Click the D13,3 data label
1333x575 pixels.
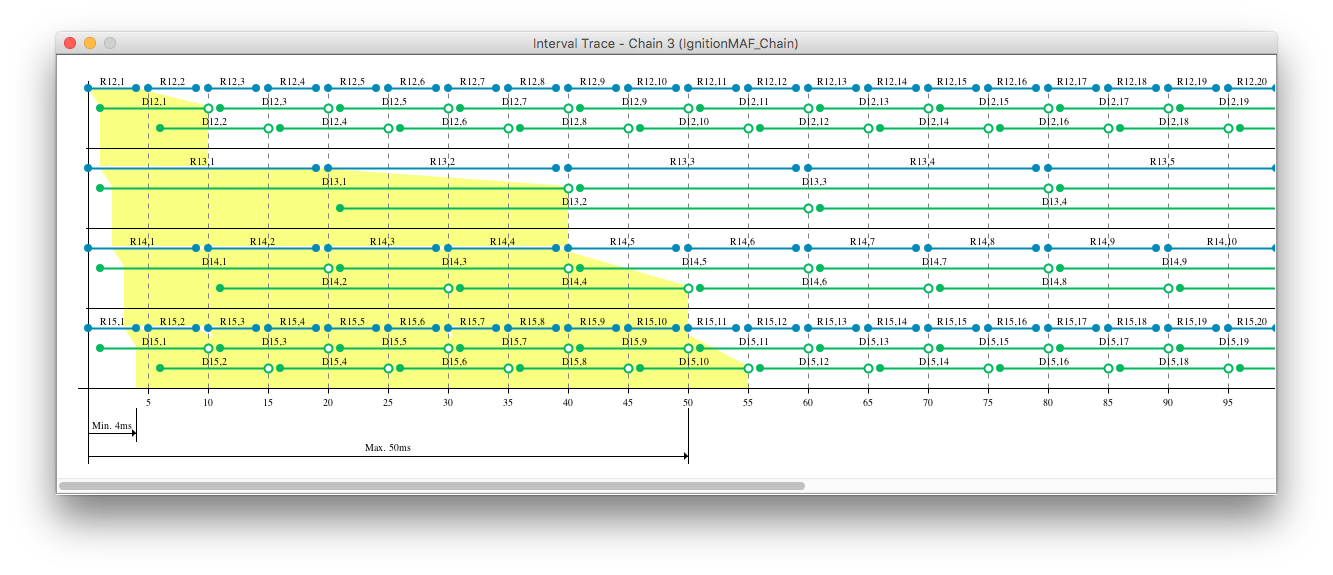pyautogui.click(x=814, y=182)
